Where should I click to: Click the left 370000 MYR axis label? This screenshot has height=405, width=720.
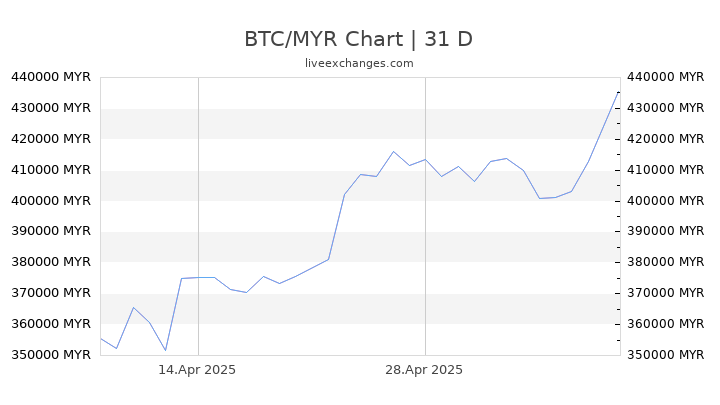[51, 292]
